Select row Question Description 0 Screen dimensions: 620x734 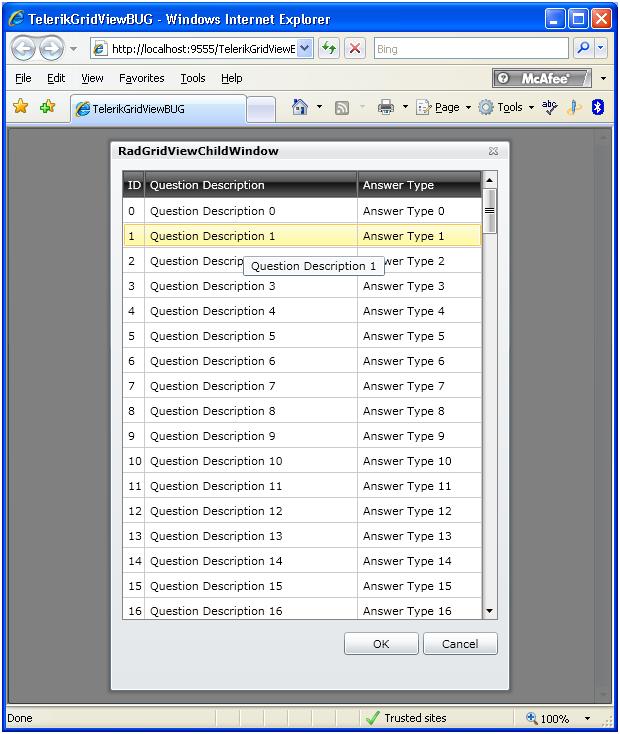pos(302,211)
